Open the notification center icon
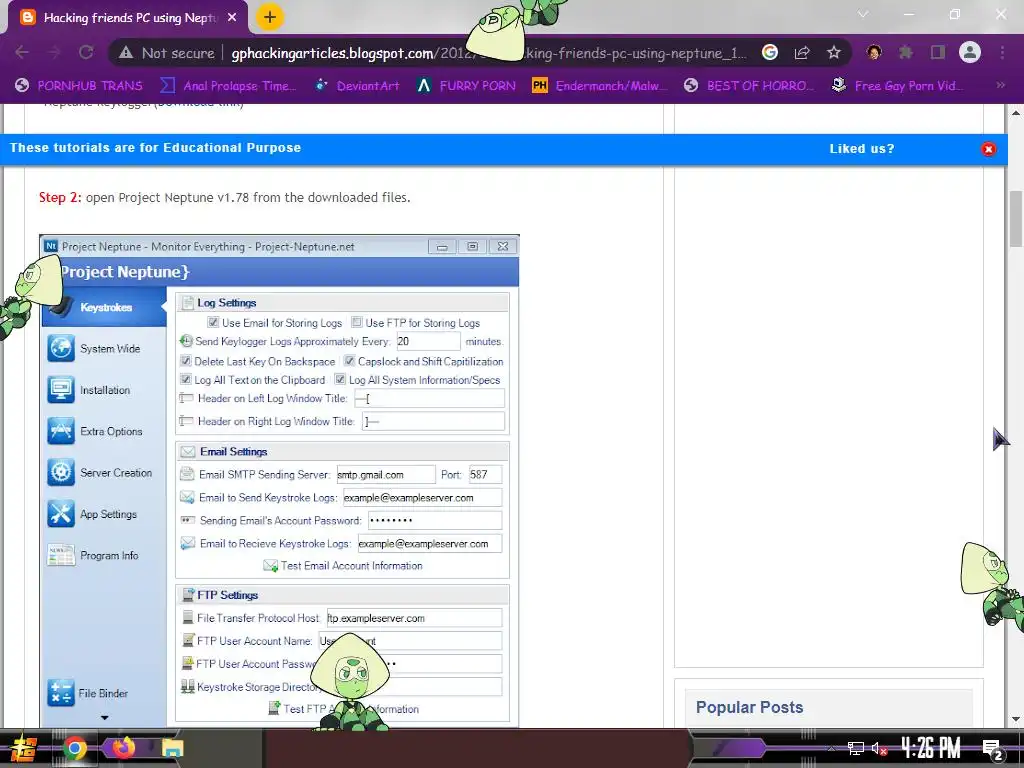Viewport: 1024px width, 768px height. 992,749
